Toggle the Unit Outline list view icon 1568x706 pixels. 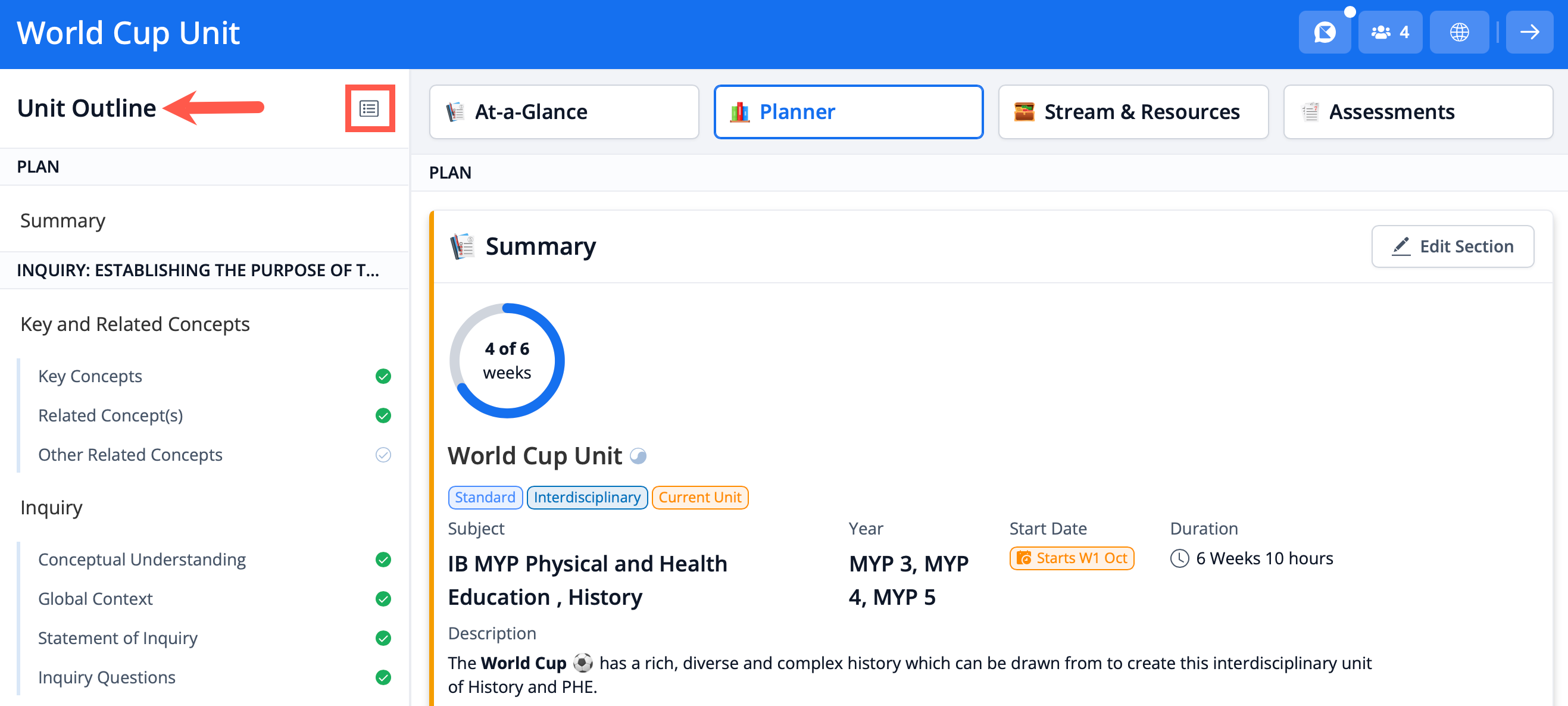(370, 108)
